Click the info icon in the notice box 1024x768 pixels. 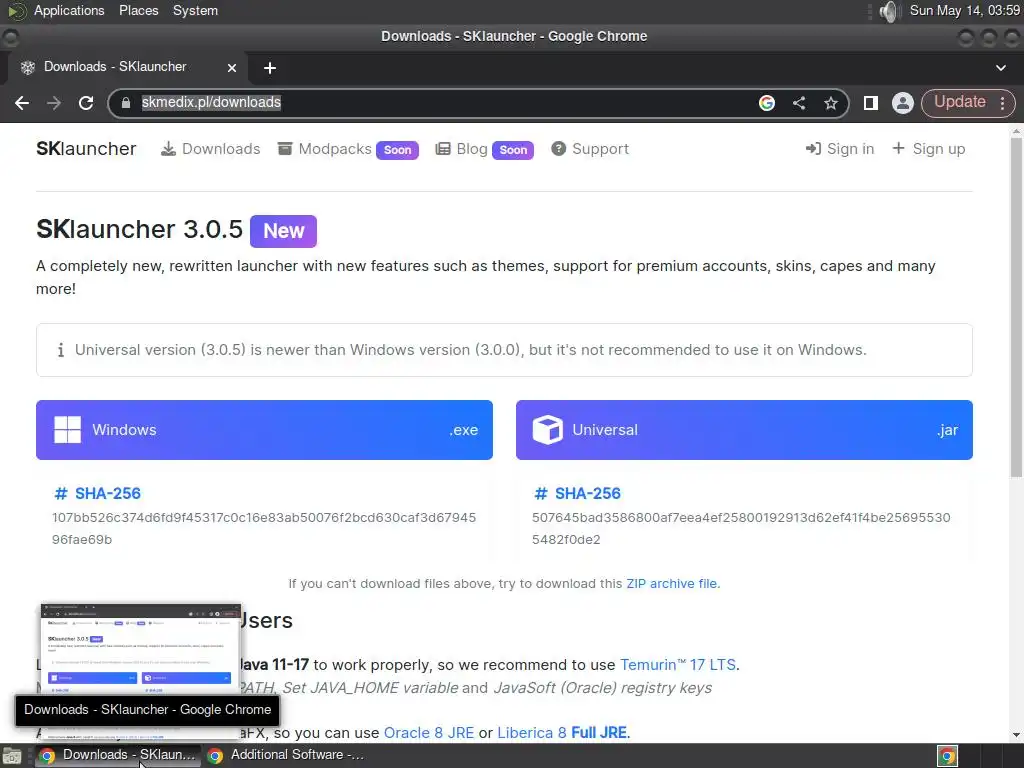pyautogui.click(x=61, y=350)
